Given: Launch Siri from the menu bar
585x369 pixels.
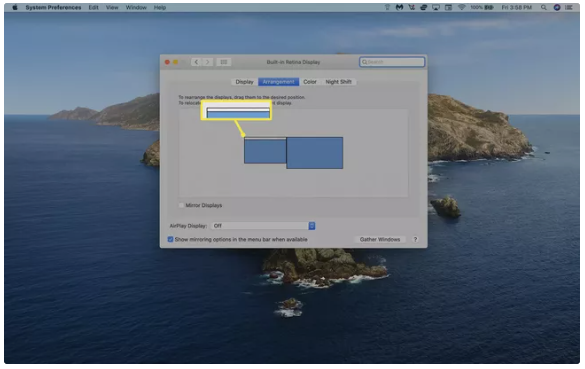Looking at the screenshot, I should point(557,7).
